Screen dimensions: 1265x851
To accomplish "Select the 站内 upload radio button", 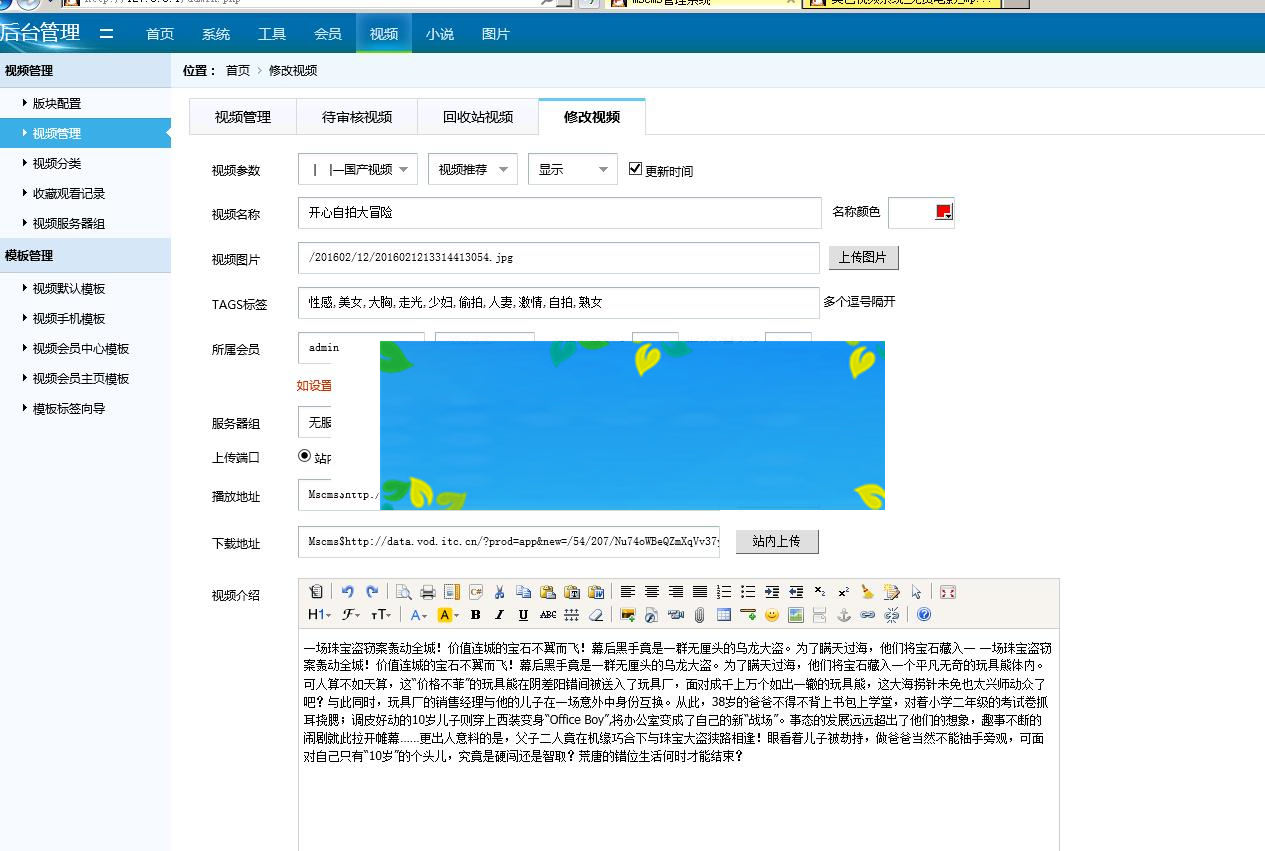I will click(x=305, y=456).
